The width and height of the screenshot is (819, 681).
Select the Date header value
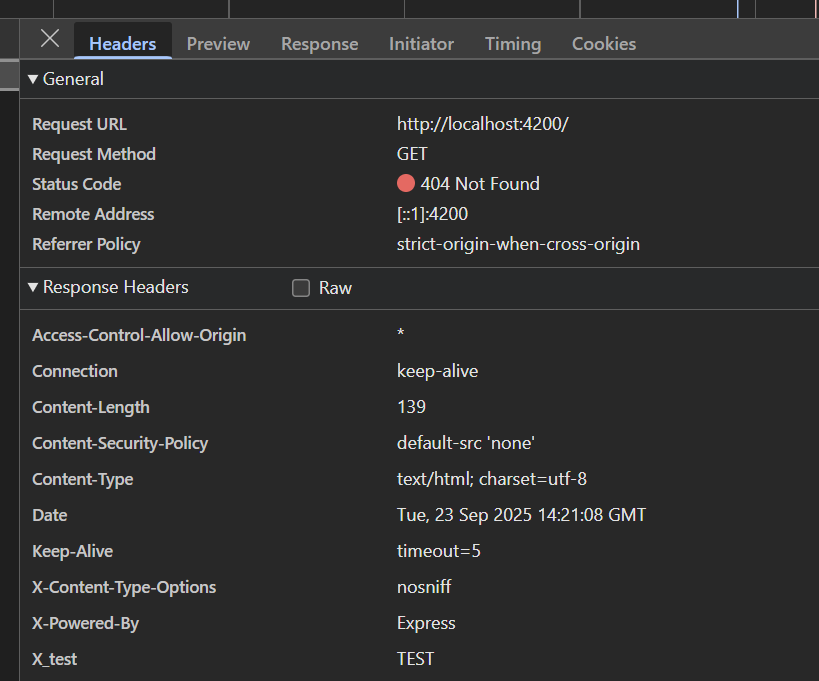[521, 515]
